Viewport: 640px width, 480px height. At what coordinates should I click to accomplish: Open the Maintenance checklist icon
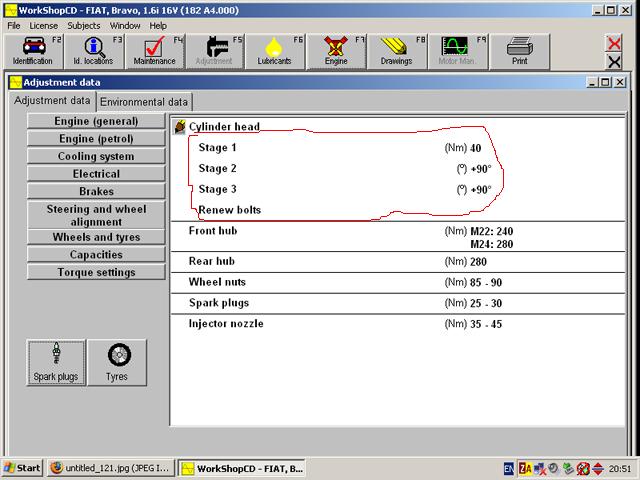(154, 50)
